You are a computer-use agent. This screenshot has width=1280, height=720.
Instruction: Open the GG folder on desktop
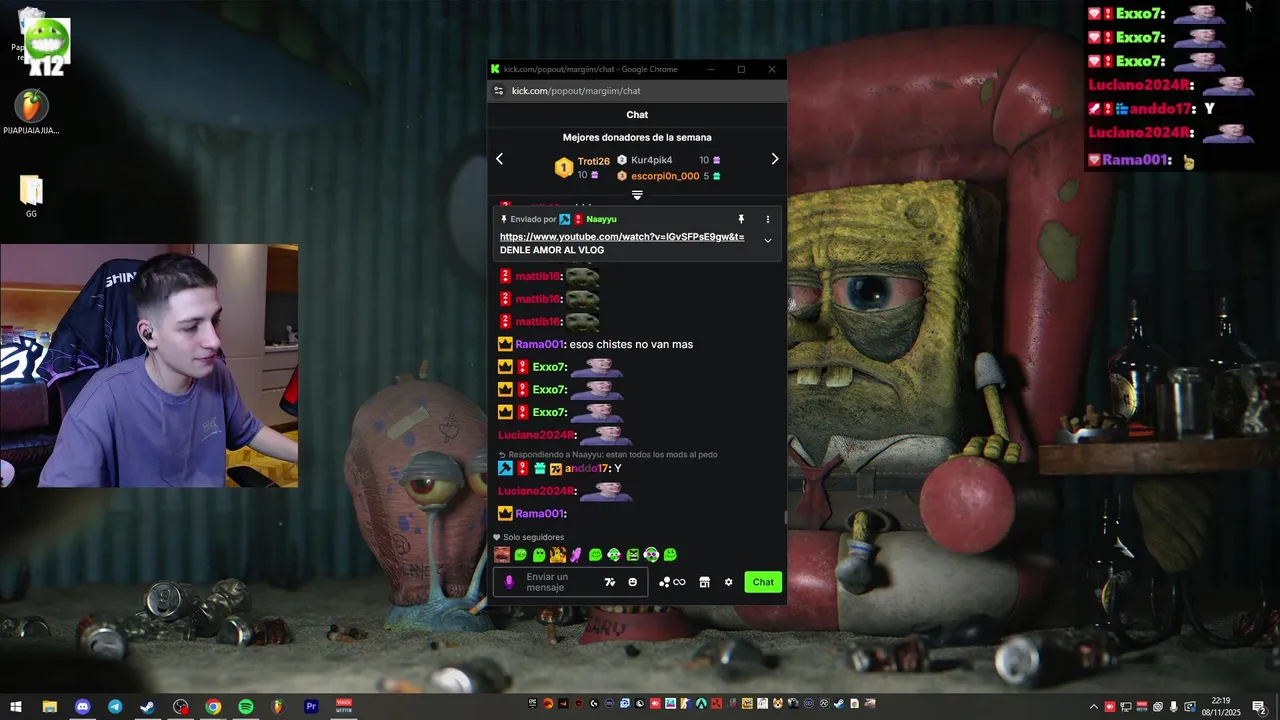pos(31,196)
